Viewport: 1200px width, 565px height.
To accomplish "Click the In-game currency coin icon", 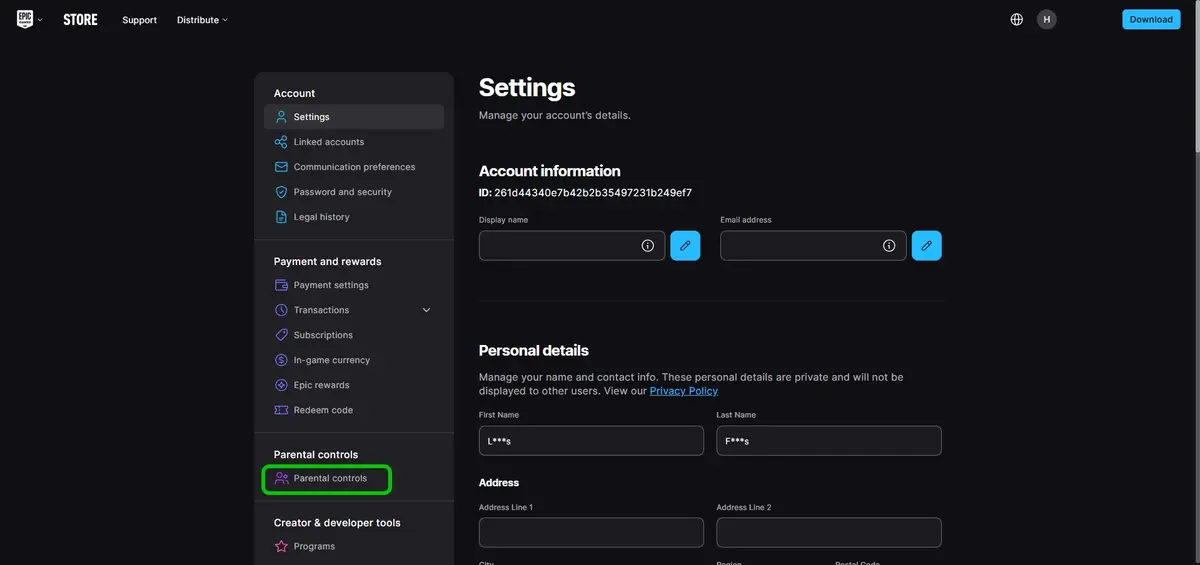I will pyautogui.click(x=281, y=360).
